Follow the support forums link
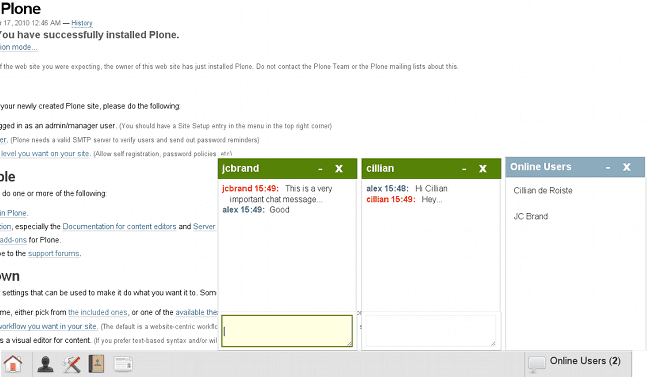 (53, 253)
